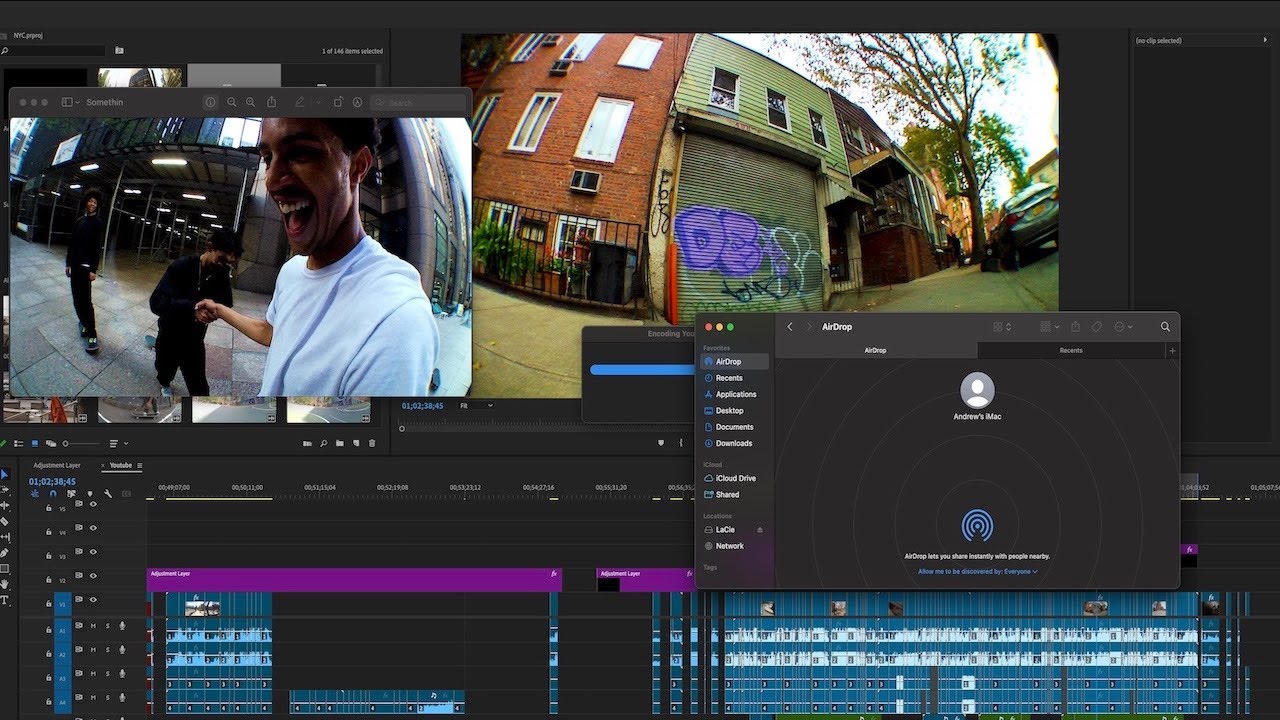Select the Type tool
The height and width of the screenshot is (720, 1280).
tap(5, 600)
